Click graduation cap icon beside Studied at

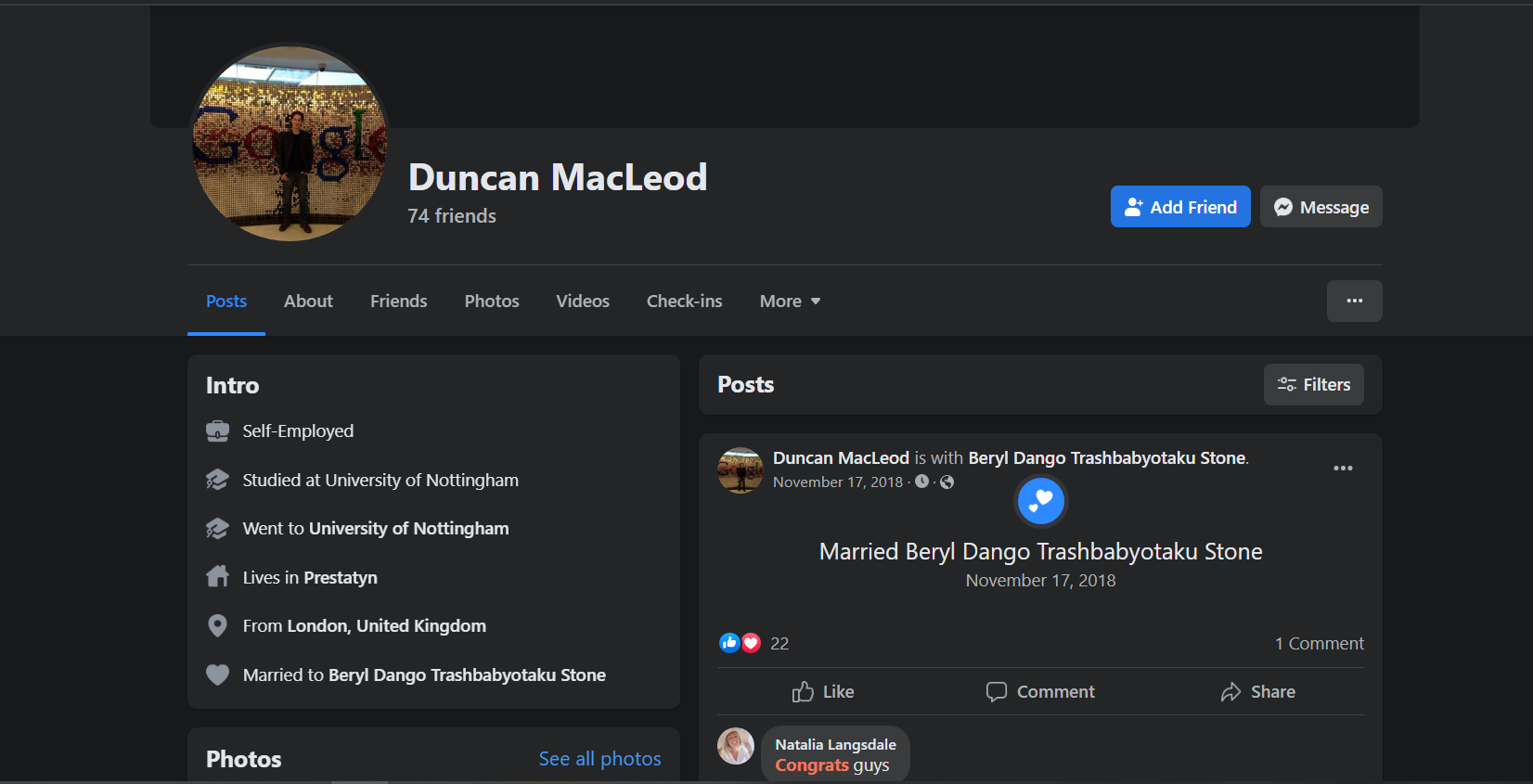[217, 480]
